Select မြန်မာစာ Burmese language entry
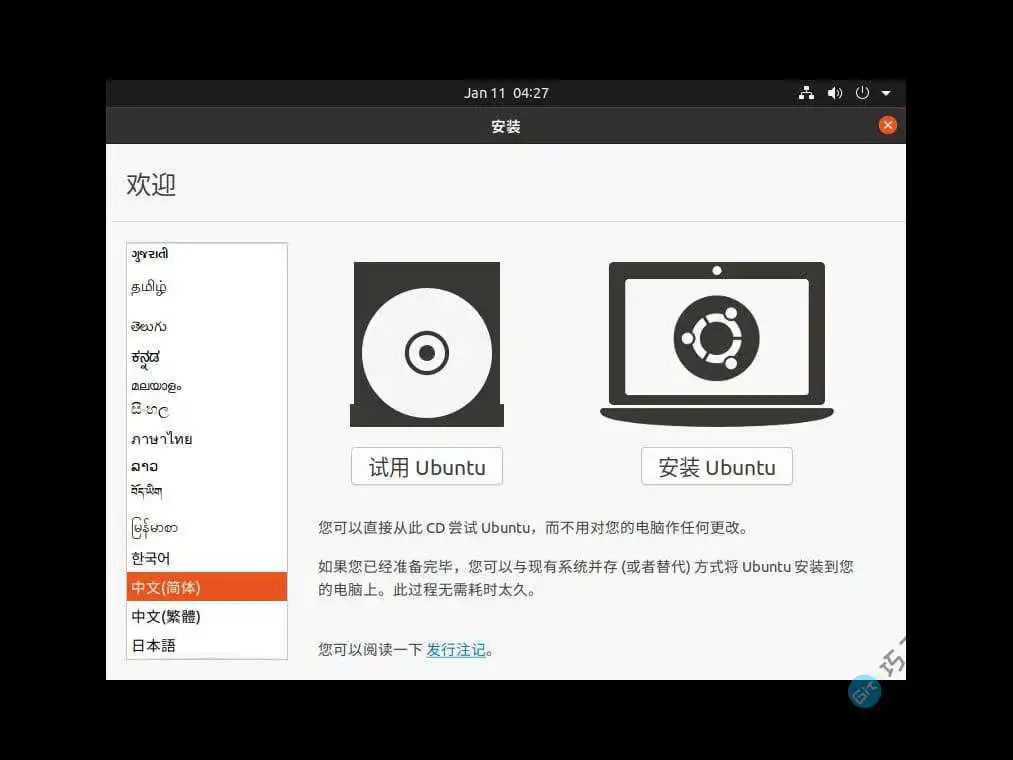The height and width of the screenshot is (760, 1013). [x=207, y=527]
